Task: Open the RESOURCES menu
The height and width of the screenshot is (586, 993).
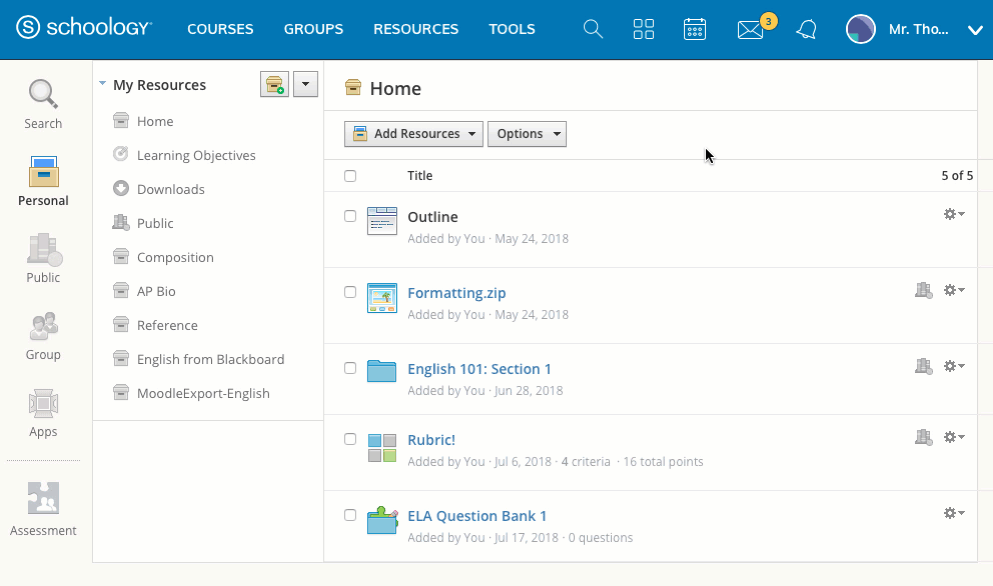Action: pyautogui.click(x=416, y=30)
